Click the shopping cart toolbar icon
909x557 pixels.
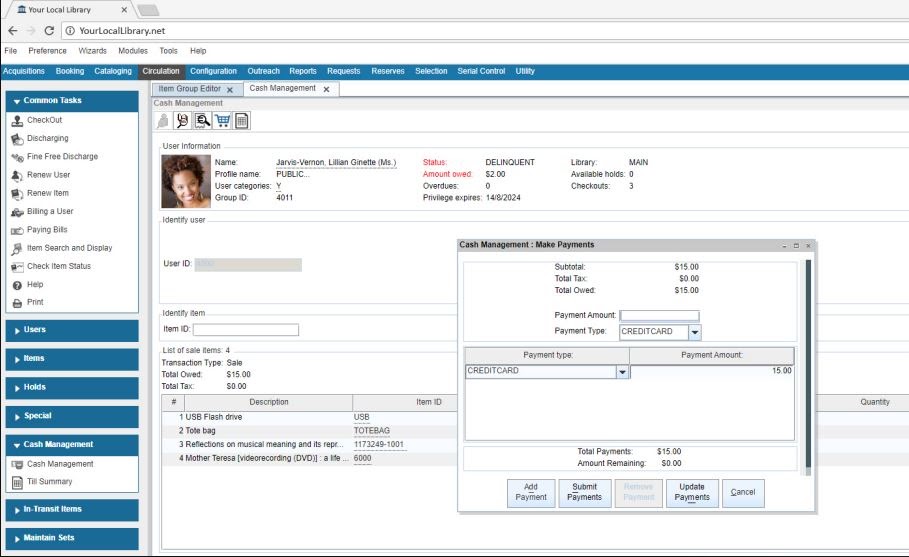pos(222,121)
